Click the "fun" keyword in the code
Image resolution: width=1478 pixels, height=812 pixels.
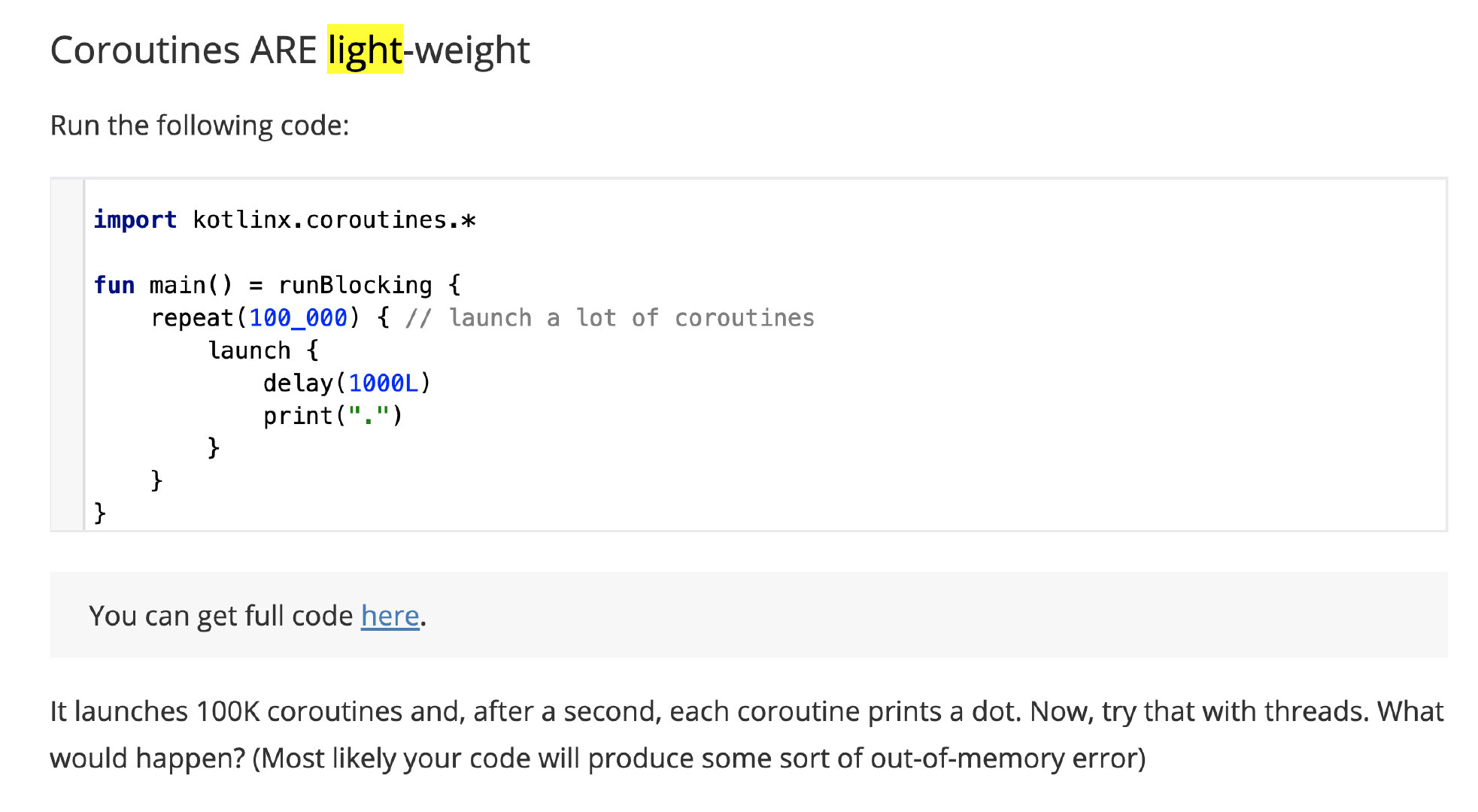pos(114,285)
